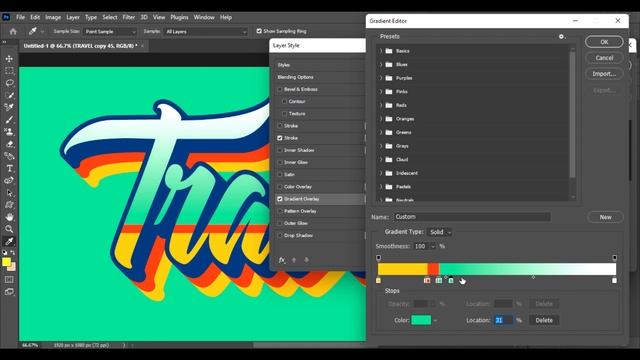Screen dimensions: 640x360
Task: Select the Brush tool
Action: 9,120
